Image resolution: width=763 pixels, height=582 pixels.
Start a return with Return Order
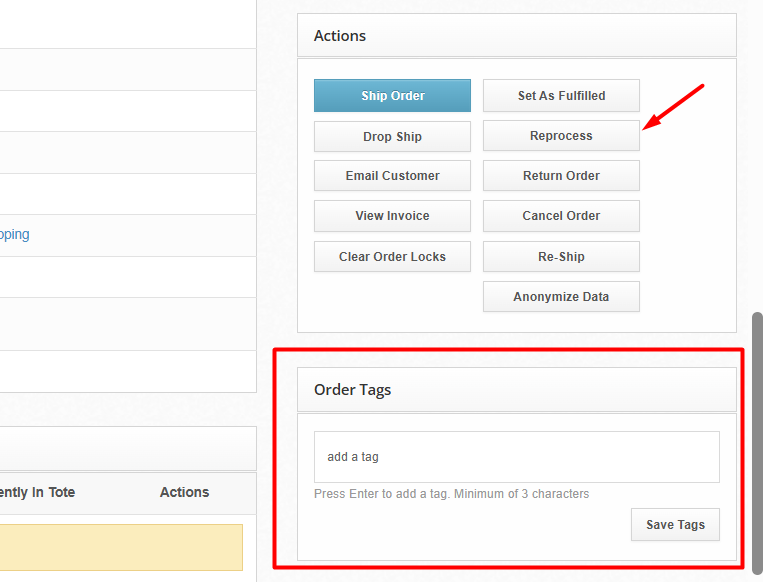[561, 176]
